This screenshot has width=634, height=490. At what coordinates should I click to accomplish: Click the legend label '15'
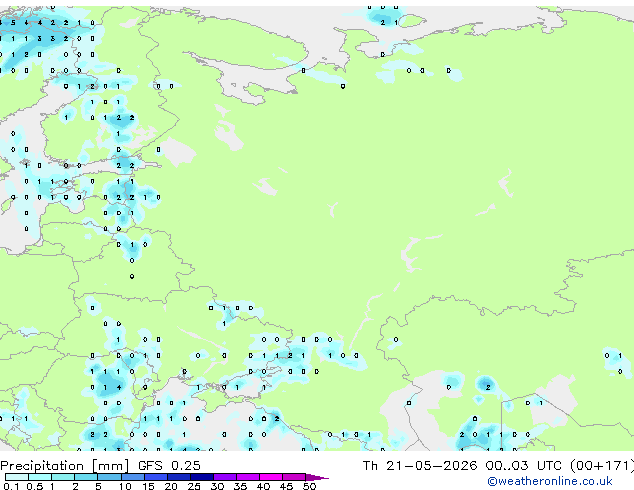tap(148, 486)
